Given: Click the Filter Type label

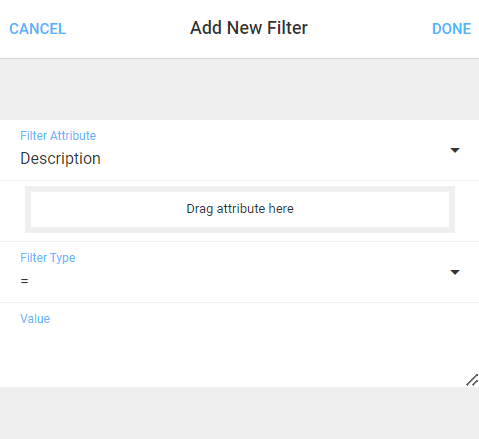Looking at the screenshot, I should click(x=48, y=258).
